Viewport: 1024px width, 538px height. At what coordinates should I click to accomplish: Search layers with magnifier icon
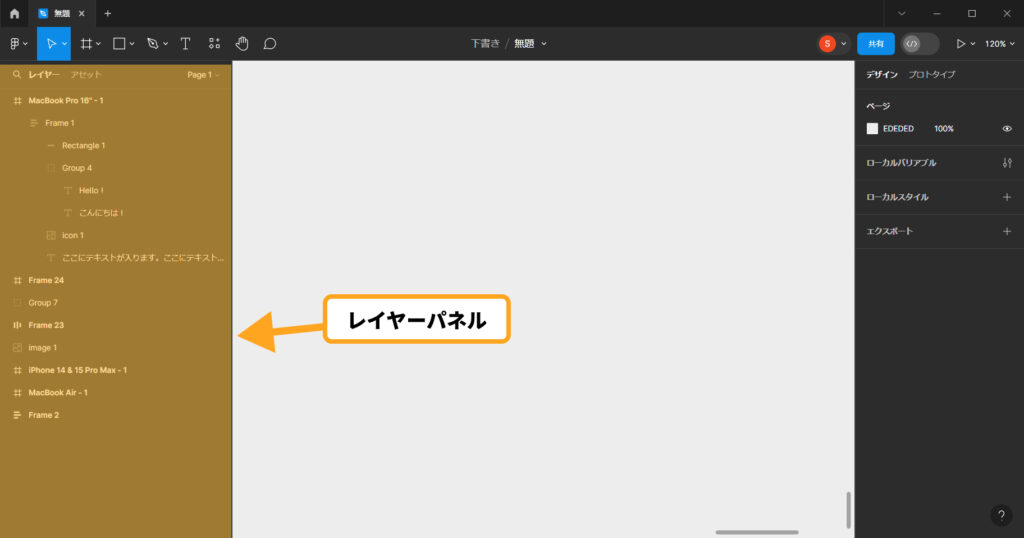click(x=16, y=74)
